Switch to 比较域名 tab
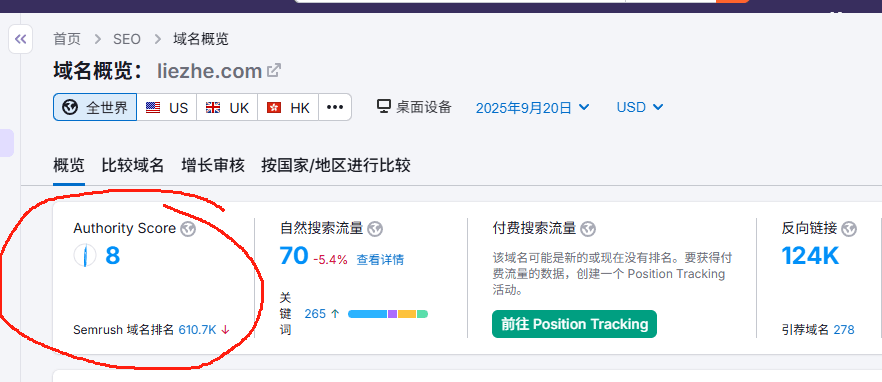 pos(133,165)
